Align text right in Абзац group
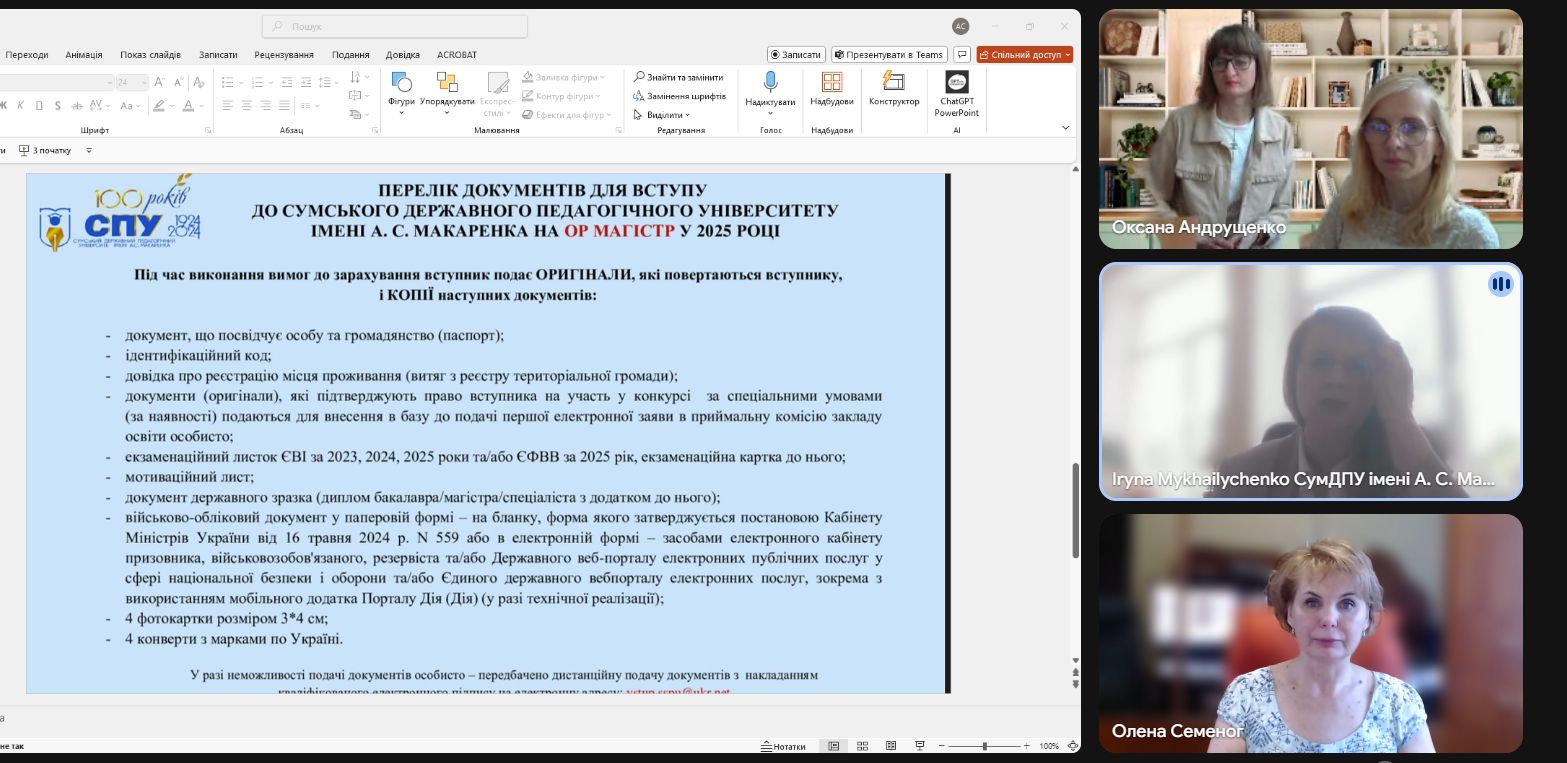This screenshot has height=763, width=1567. [266, 105]
